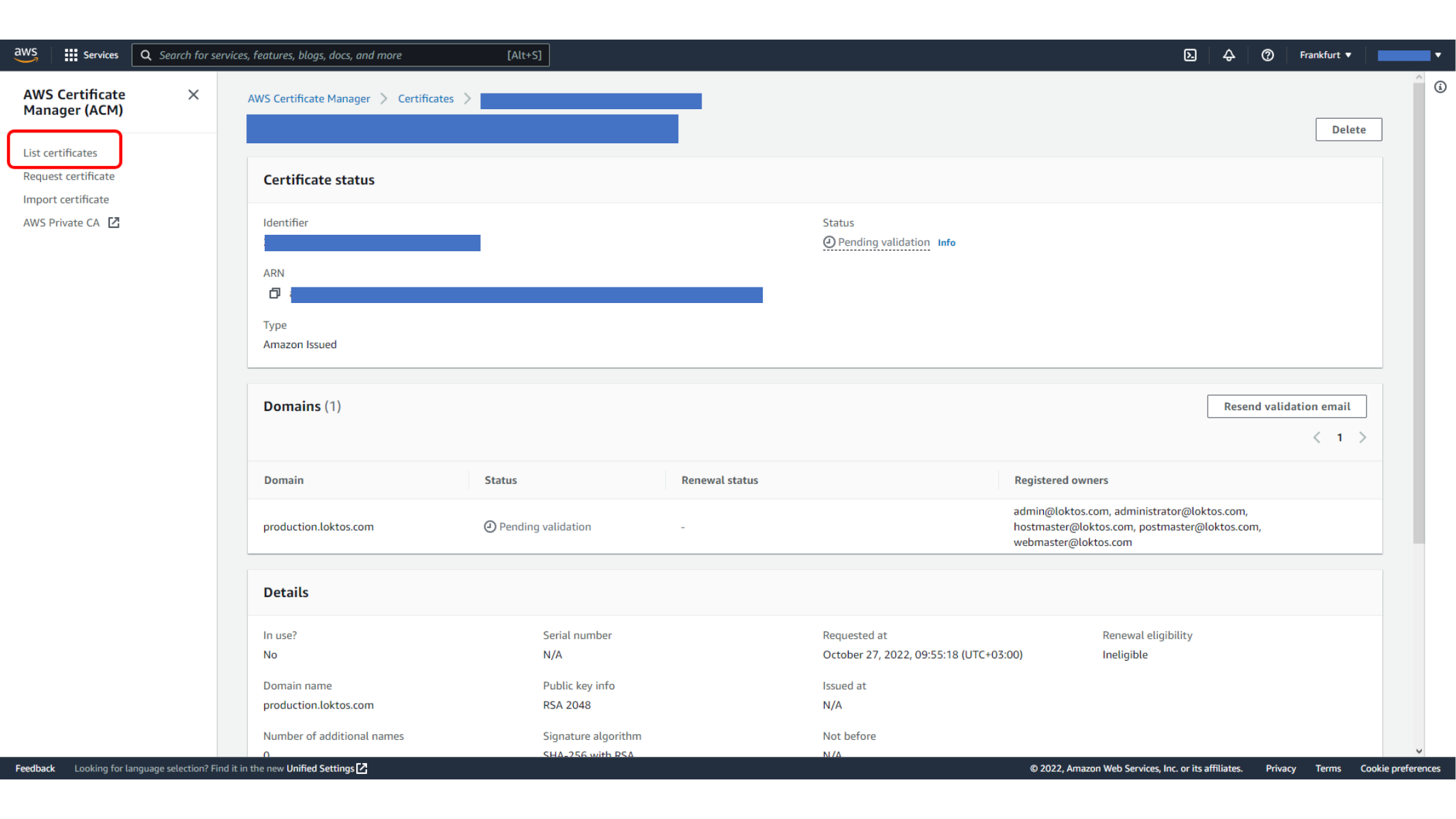Click the Renewal status column header
The width and height of the screenshot is (1456, 819).
tap(720, 480)
